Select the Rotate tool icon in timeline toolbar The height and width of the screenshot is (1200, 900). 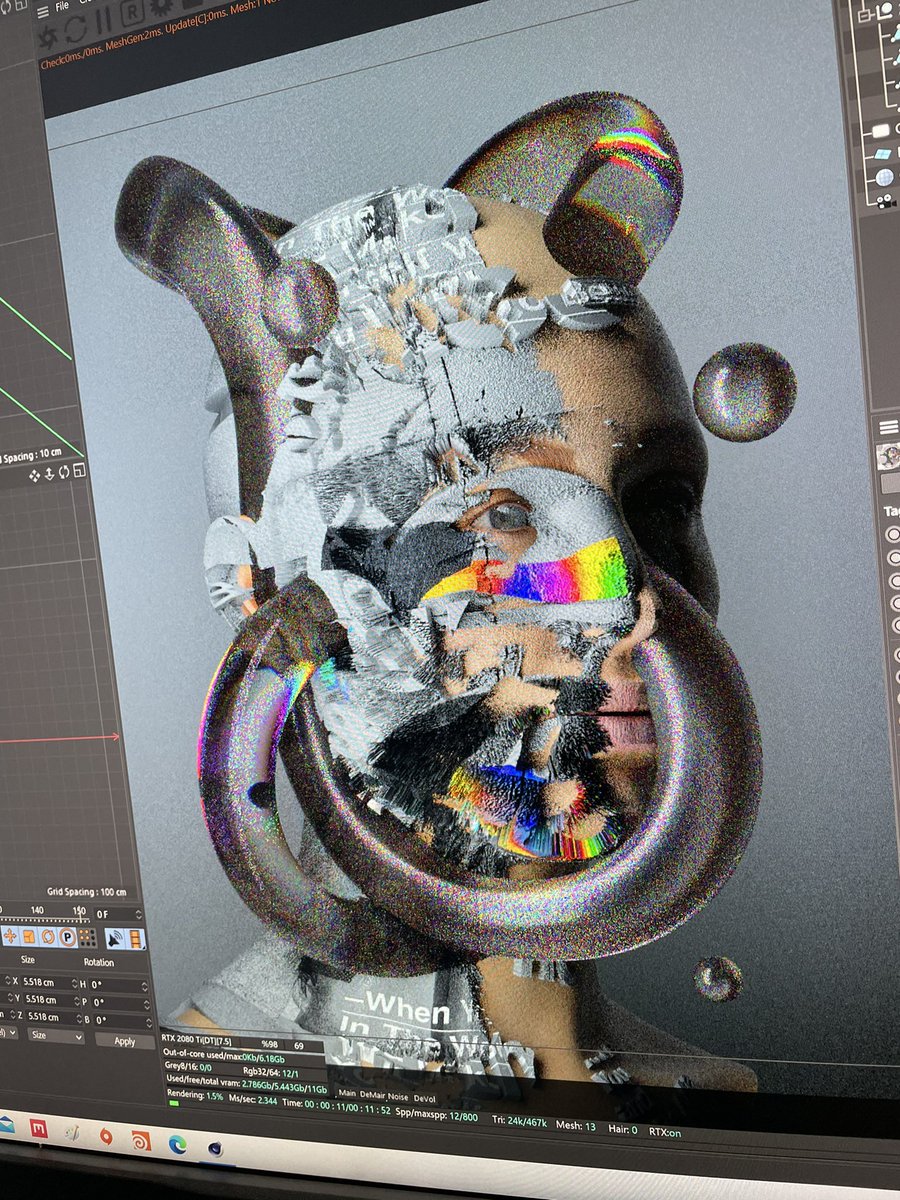pyautogui.click(x=48, y=937)
